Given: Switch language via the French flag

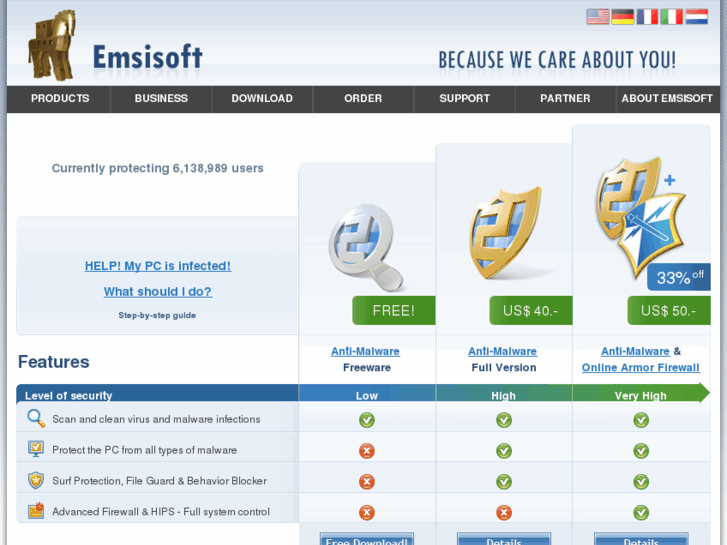Looking at the screenshot, I should pyautogui.click(x=647, y=17).
